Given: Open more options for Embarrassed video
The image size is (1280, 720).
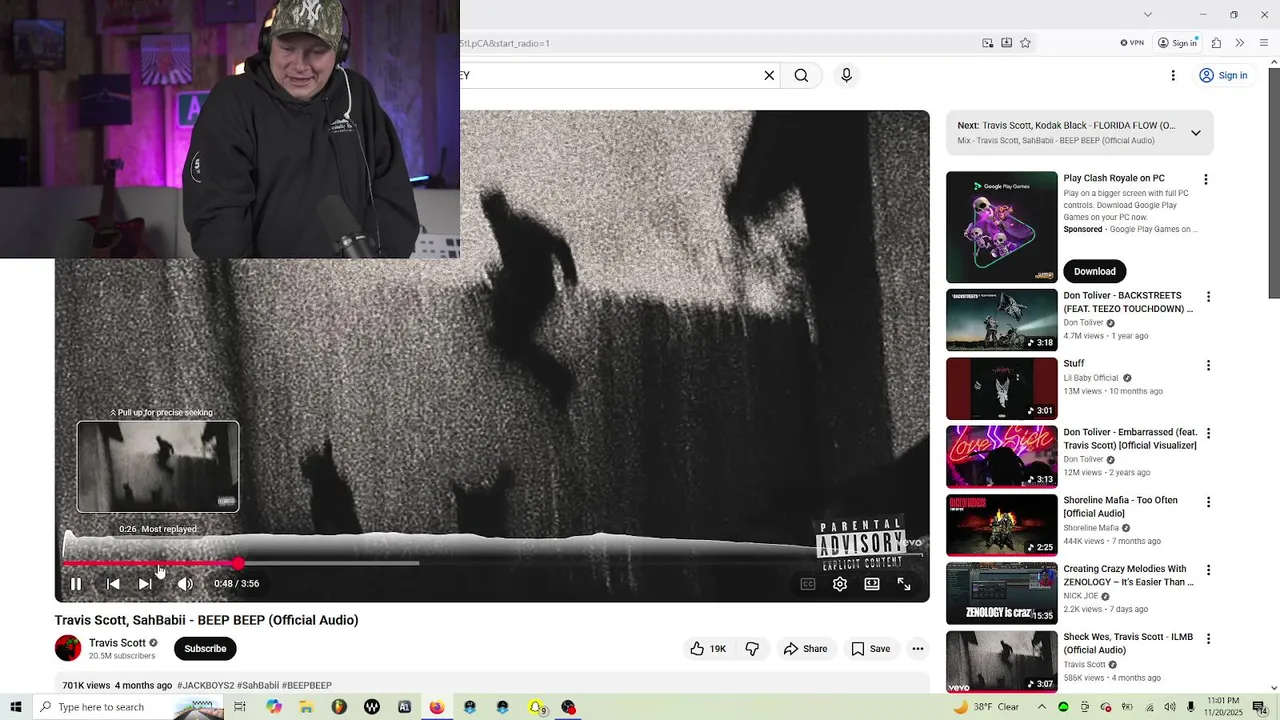Looking at the screenshot, I should pyautogui.click(x=1208, y=433).
